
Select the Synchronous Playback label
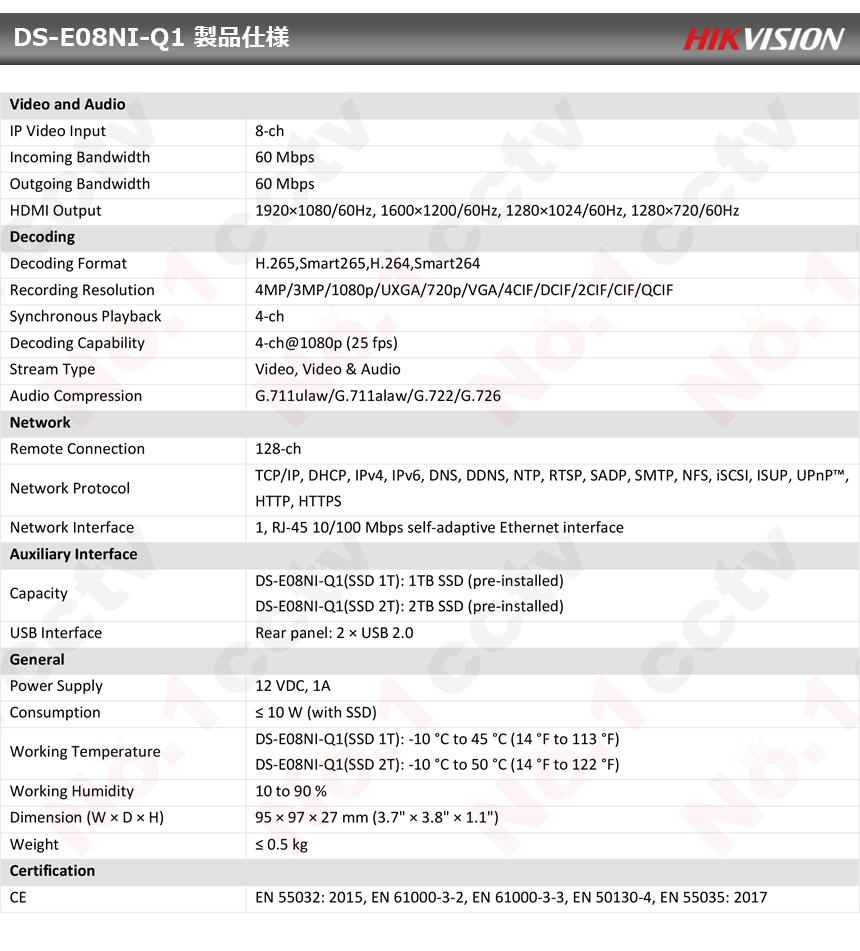point(85,317)
